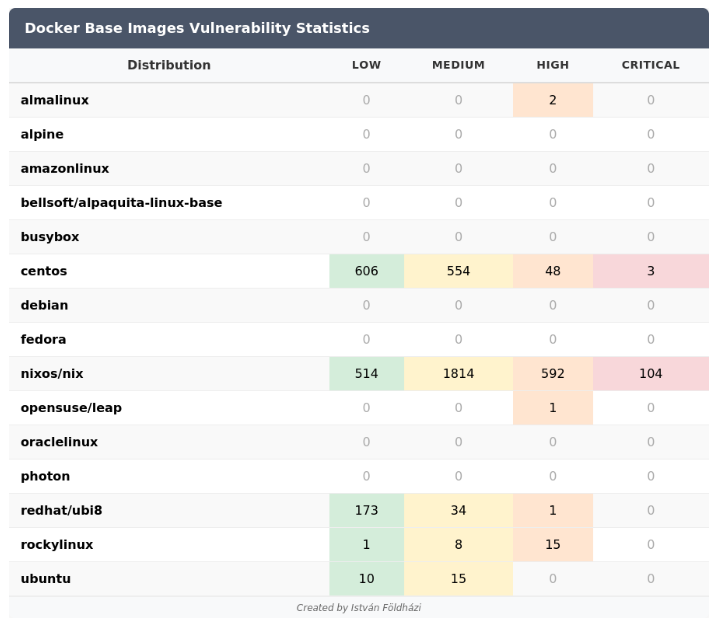This screenshot has width=720, height=629.
Task: Click rockylinux LOW value 1
Action: point(366,545)
